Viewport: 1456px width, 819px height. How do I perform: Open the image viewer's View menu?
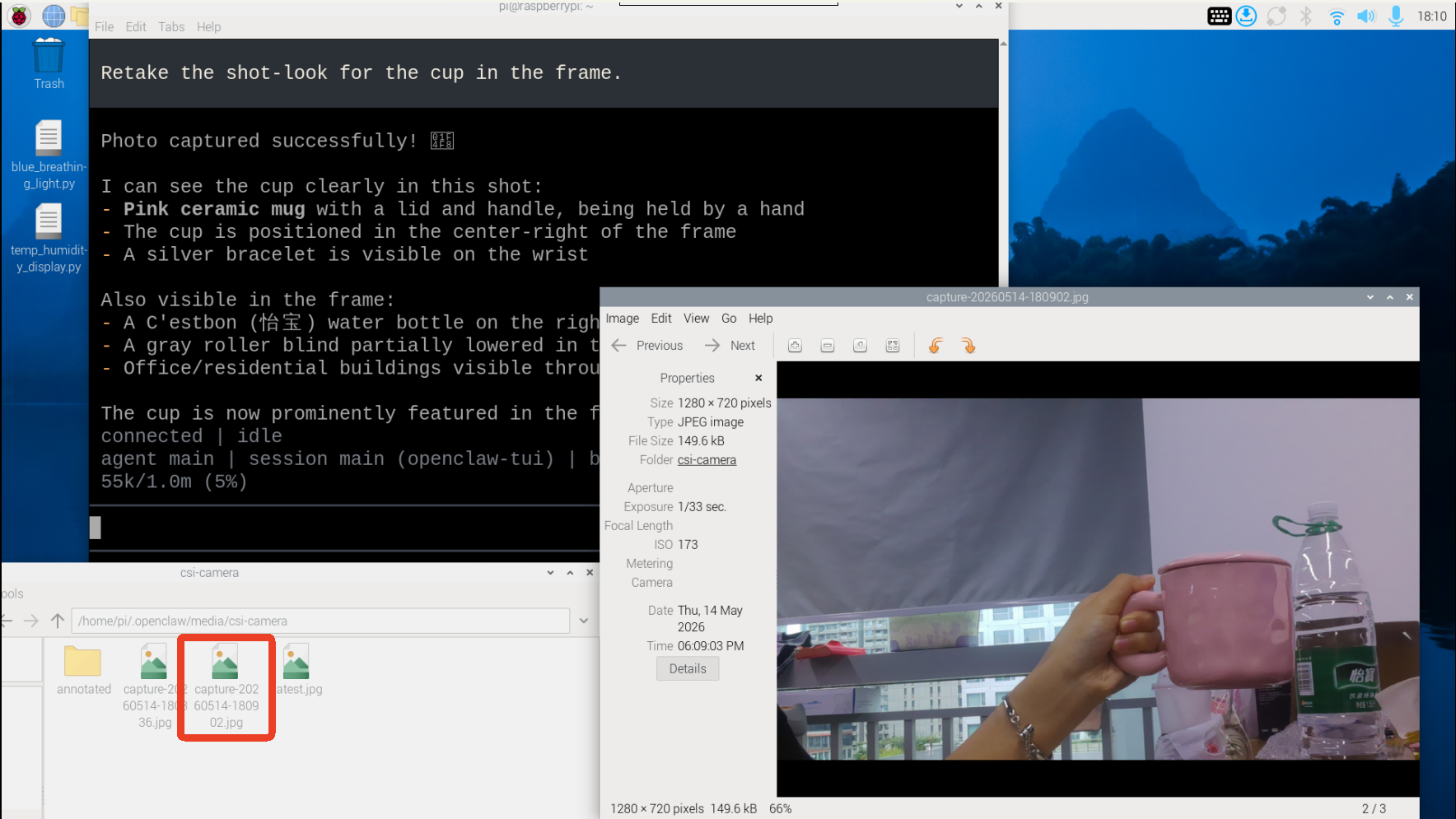click(x=696, y=319)
